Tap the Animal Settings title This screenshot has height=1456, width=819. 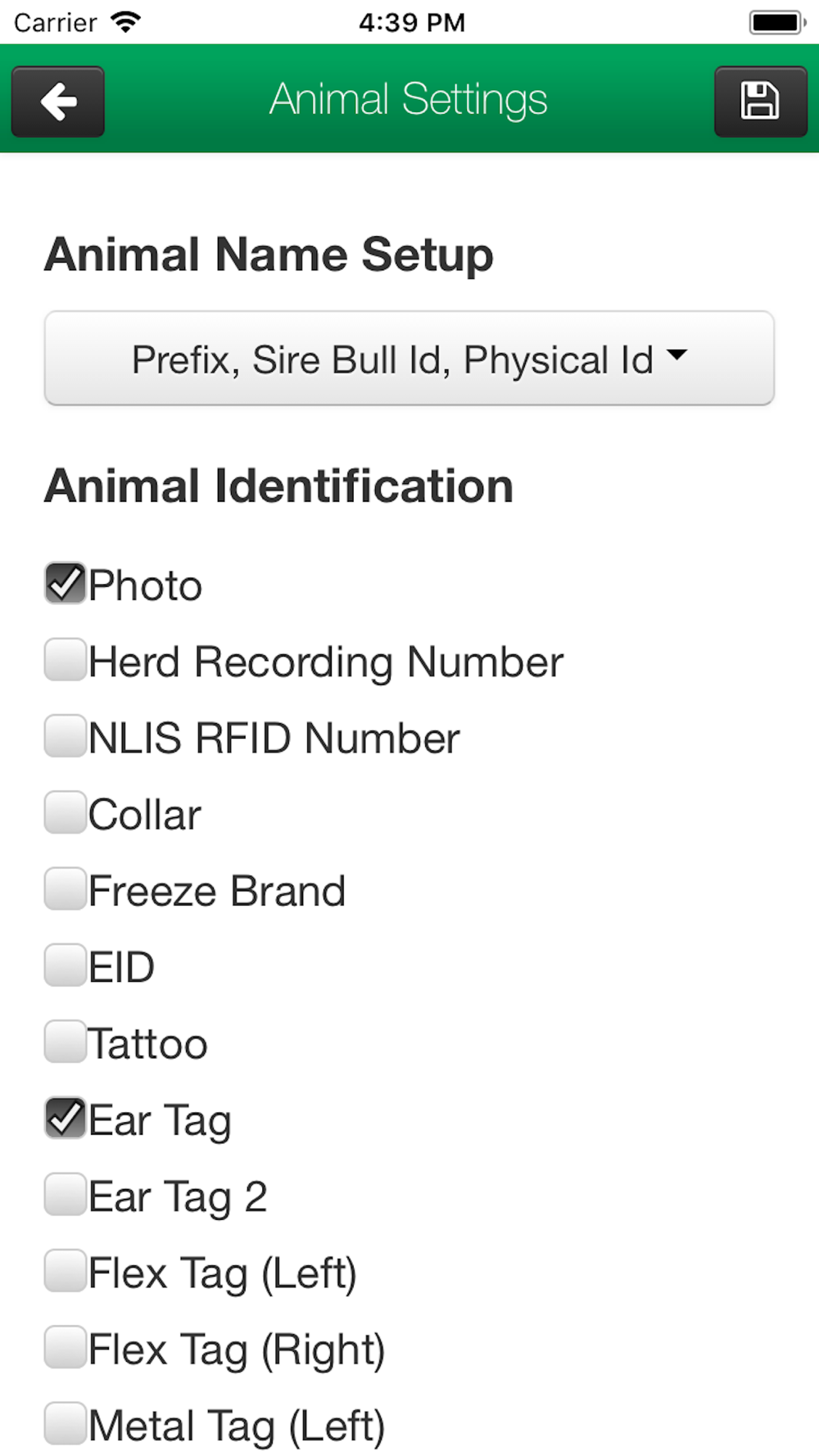408,100
